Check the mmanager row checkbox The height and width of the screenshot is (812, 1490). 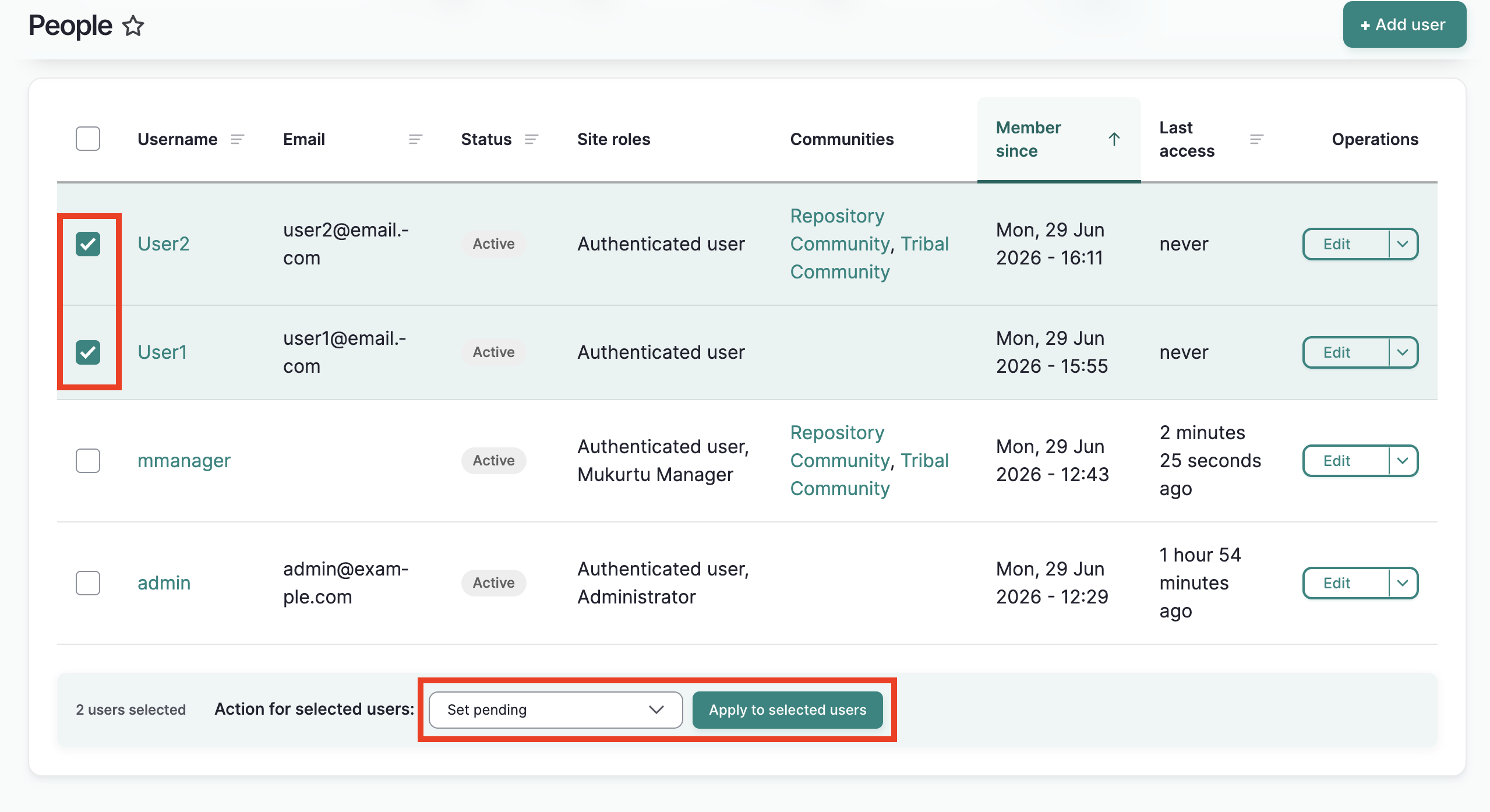pyautogui.click(x=88, y=460)
